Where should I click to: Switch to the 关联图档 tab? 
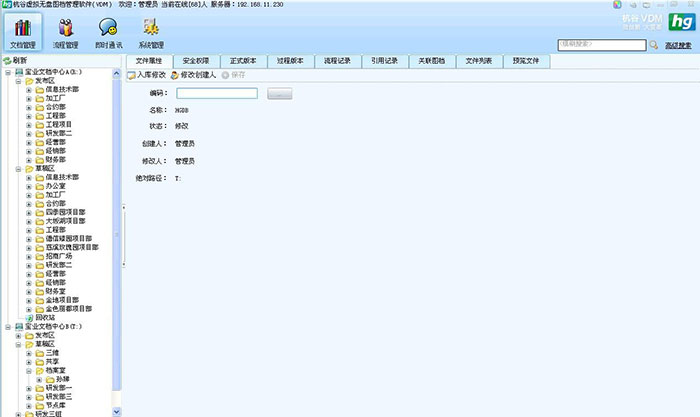coord(432,61)
